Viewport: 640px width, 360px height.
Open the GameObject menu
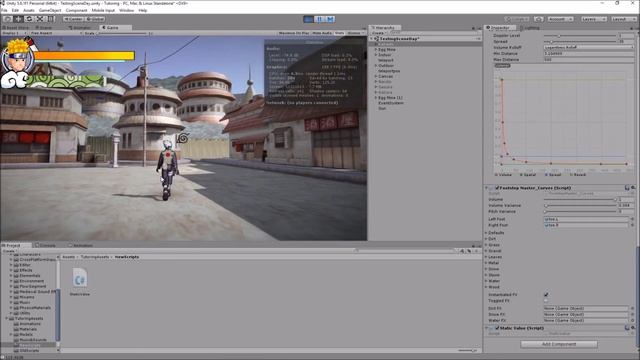click(x=50, y=10)
